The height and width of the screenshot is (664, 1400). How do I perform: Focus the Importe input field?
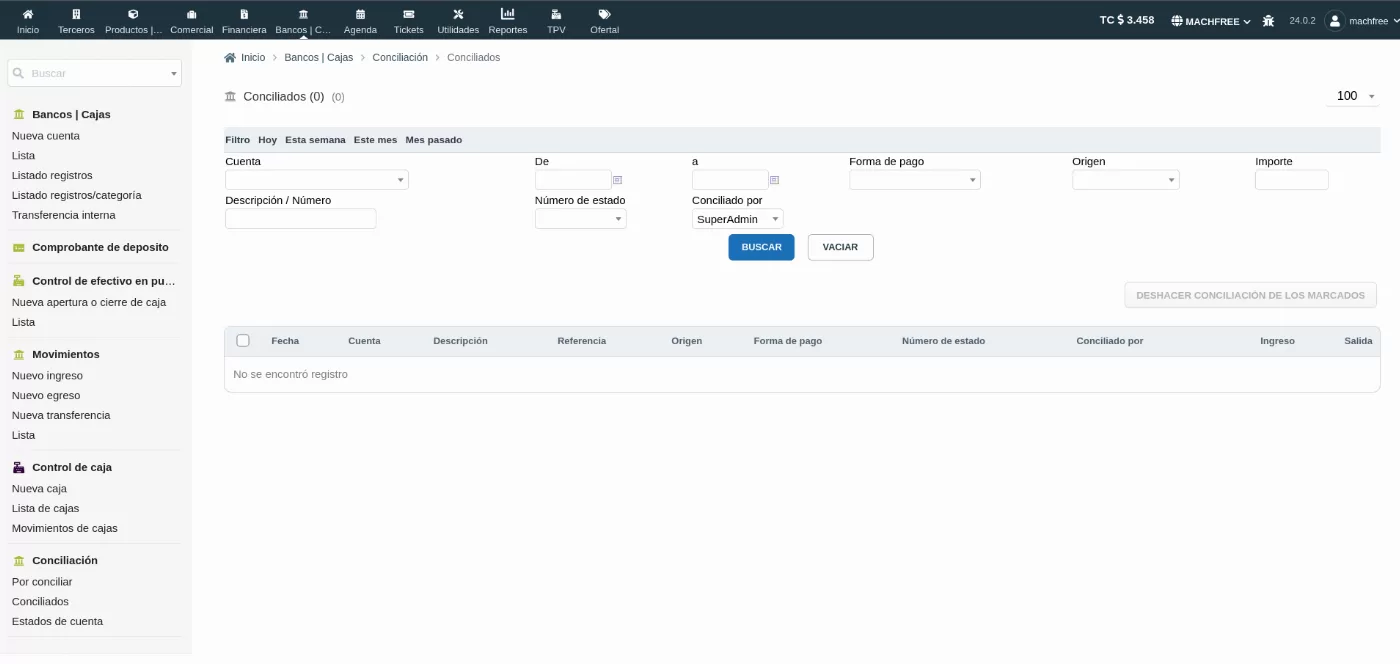[x=1292, y=180]
